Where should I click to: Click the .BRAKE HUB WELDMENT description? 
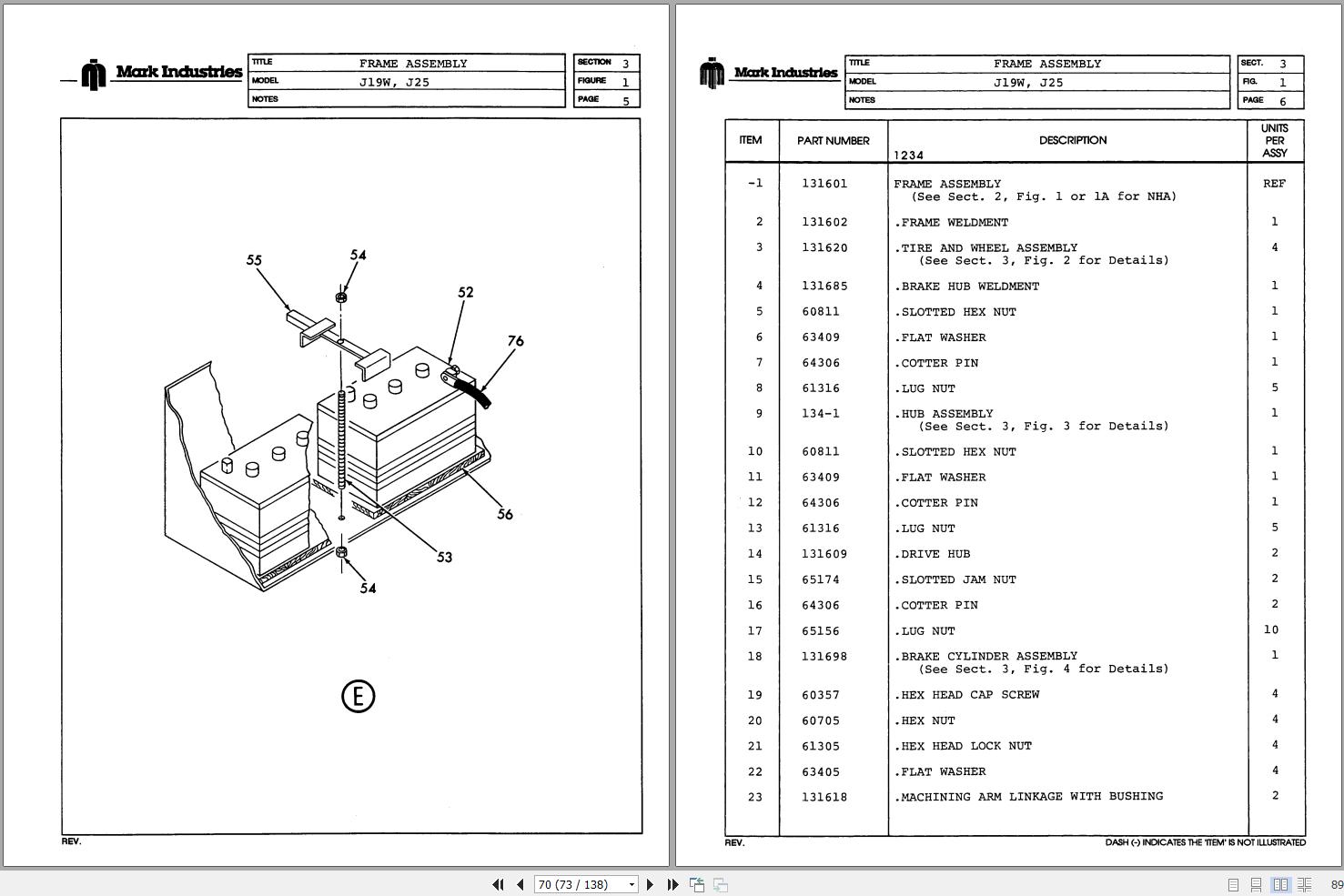tap(966, 286)
